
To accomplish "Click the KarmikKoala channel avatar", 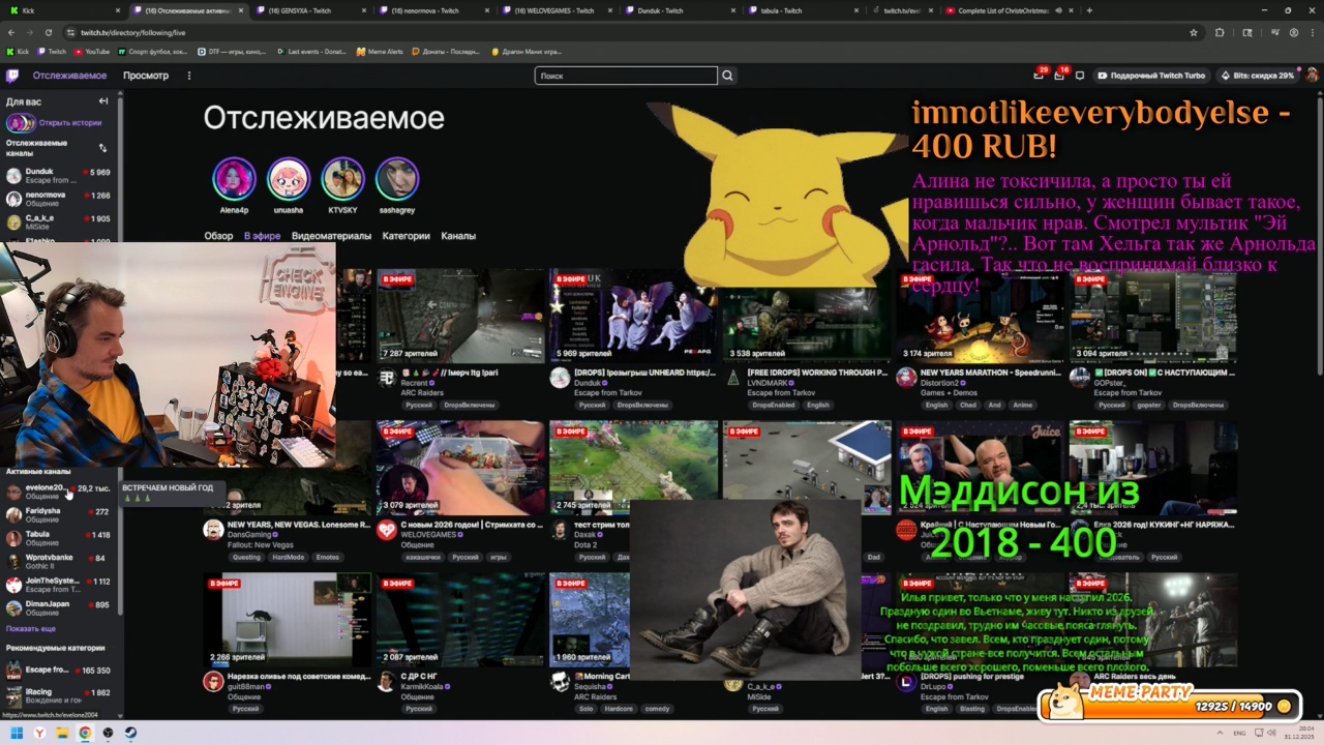I will tap(387, 682).
